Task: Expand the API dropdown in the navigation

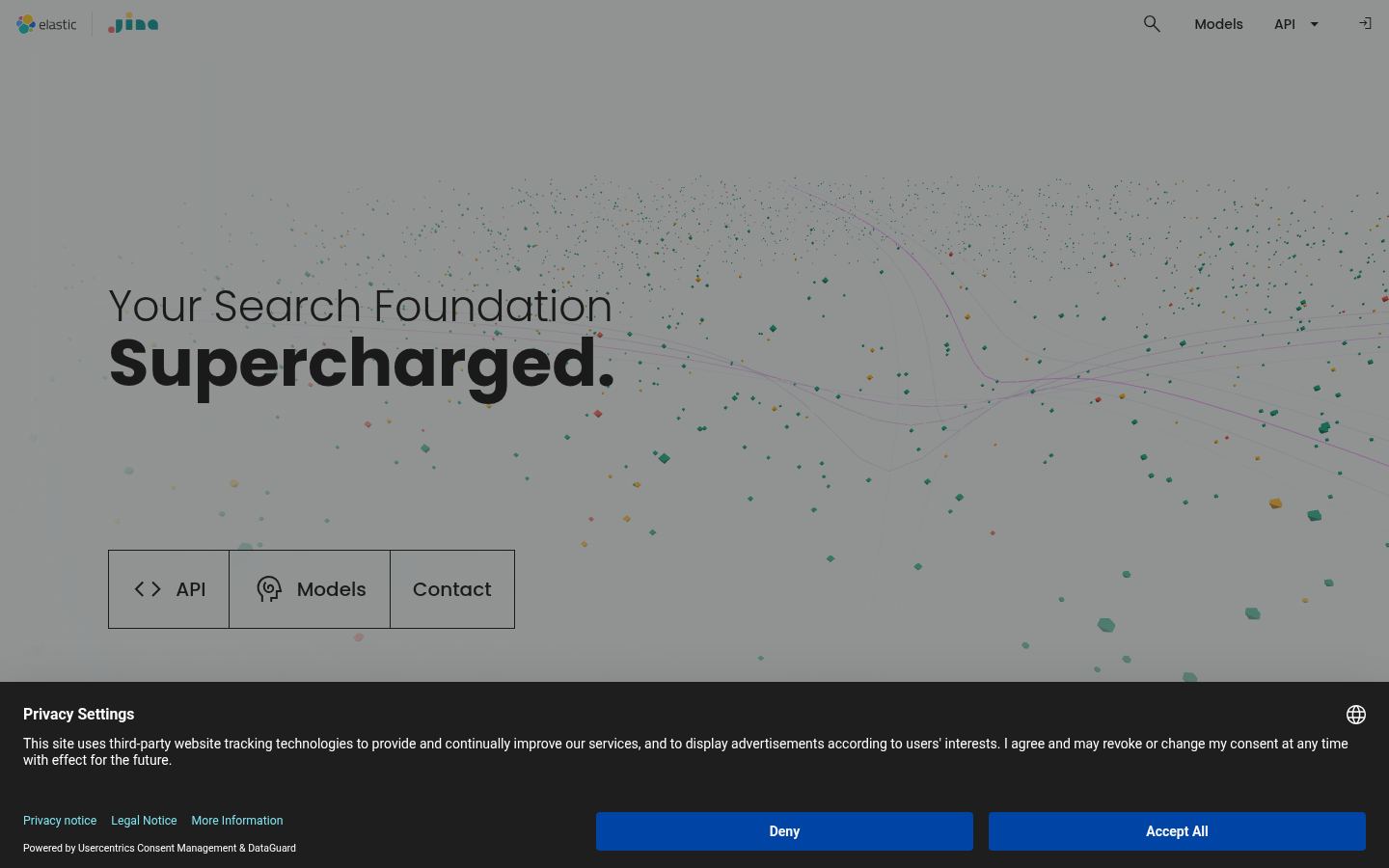Action: [1296, 24]
